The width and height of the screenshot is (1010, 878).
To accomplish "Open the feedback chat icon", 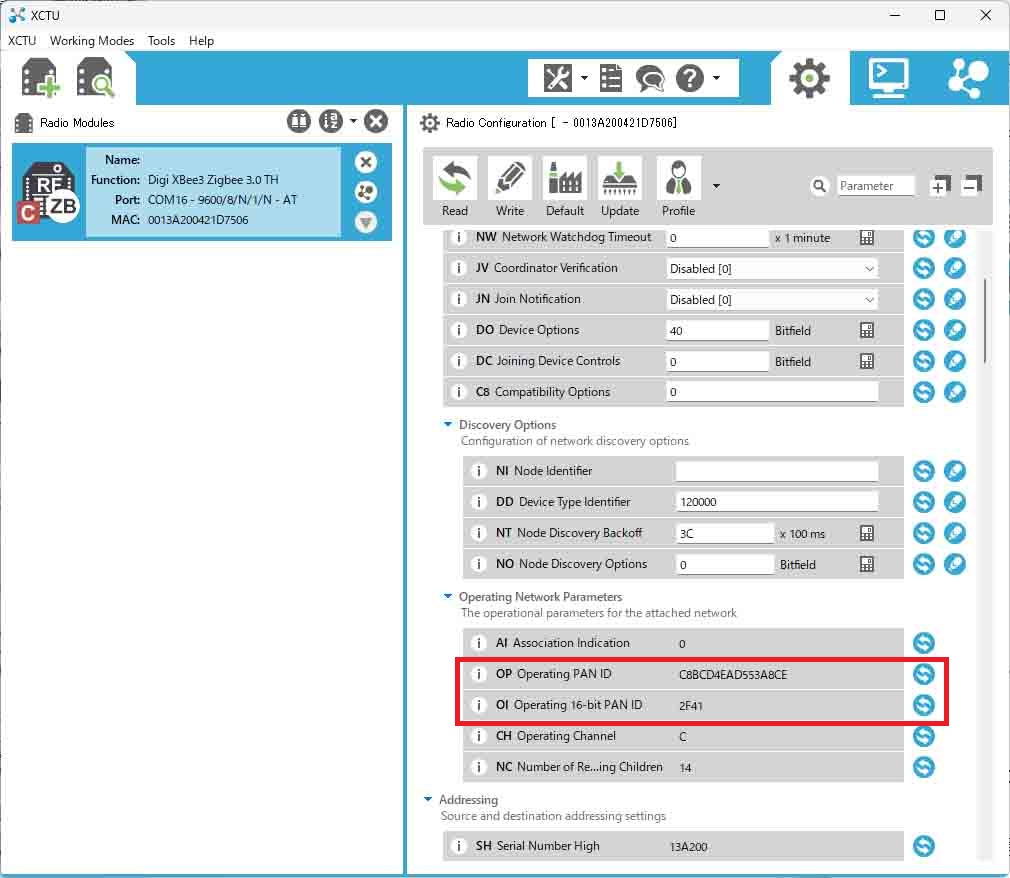I will click(650, 78).
